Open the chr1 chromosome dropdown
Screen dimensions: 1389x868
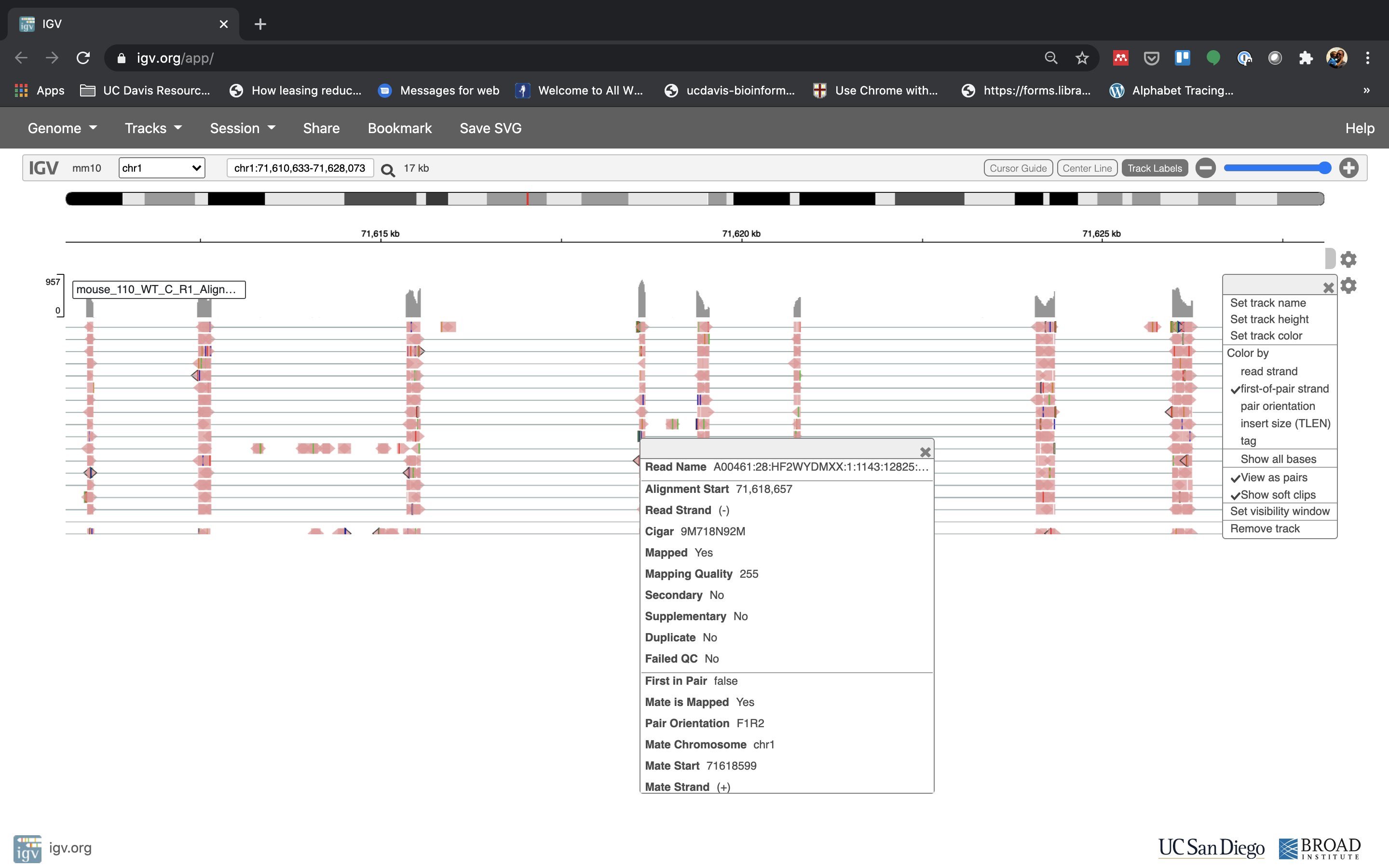pyautogui.click(x=162, y=168)
